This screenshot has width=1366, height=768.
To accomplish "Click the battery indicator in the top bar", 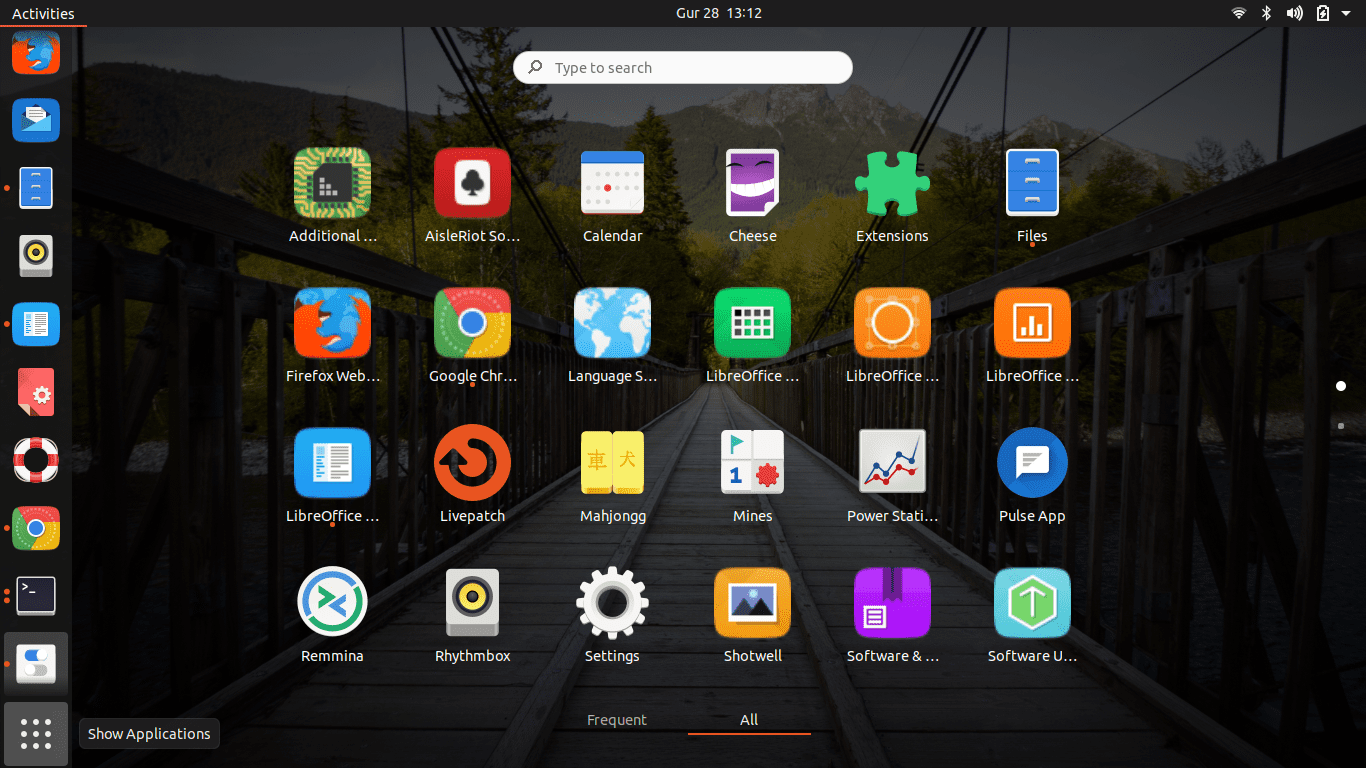I will pyautogui.click(x=1323, y=13).
